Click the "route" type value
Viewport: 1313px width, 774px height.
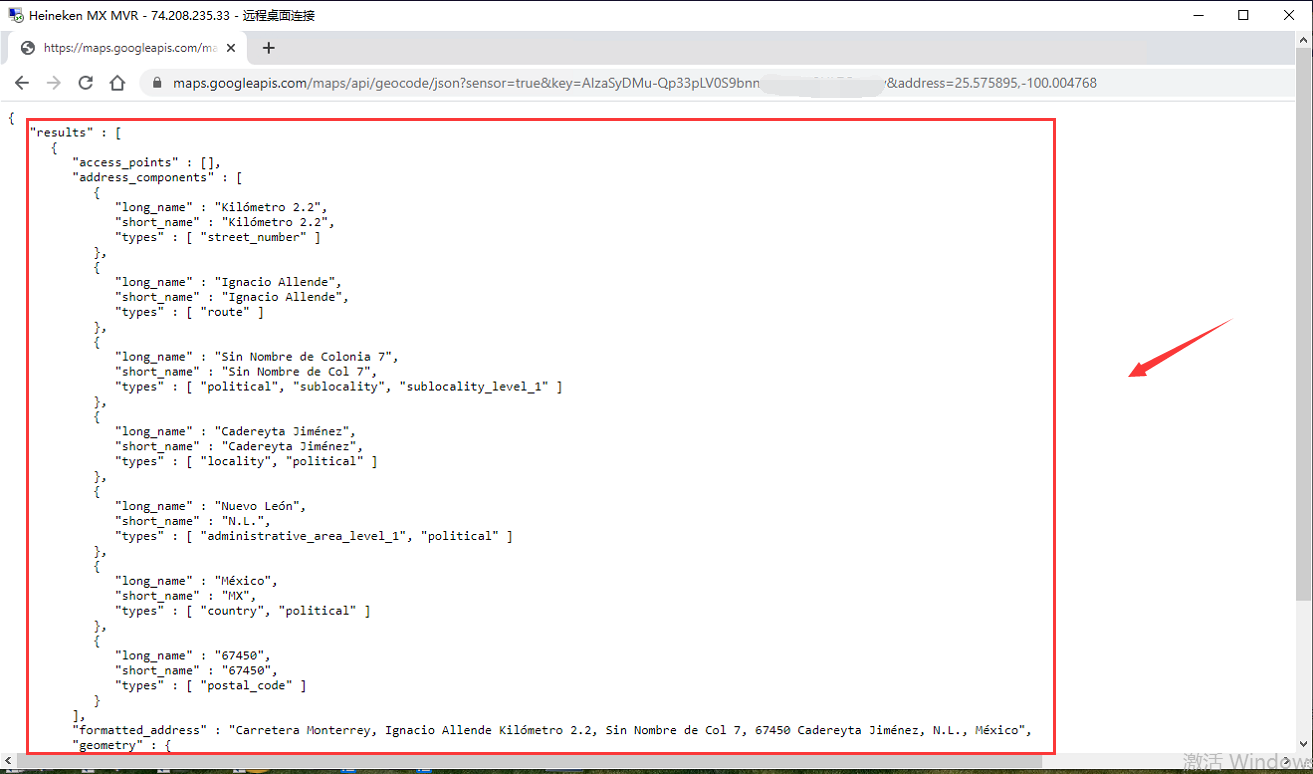(x=225, y=312)
